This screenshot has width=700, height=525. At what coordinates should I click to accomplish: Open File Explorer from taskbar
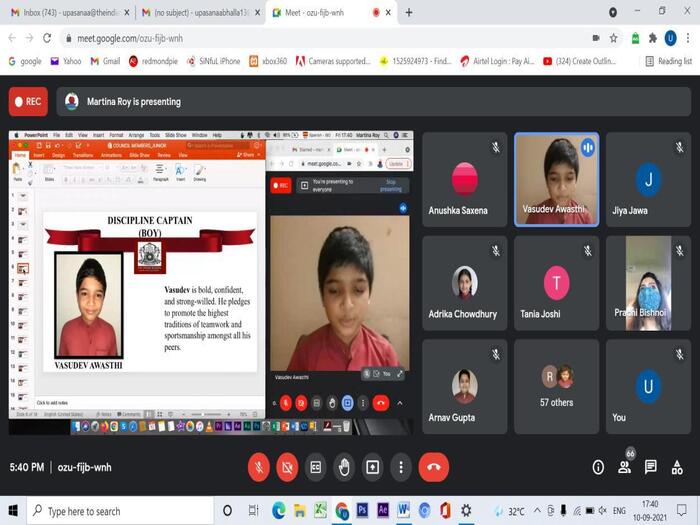click(300, 511)
